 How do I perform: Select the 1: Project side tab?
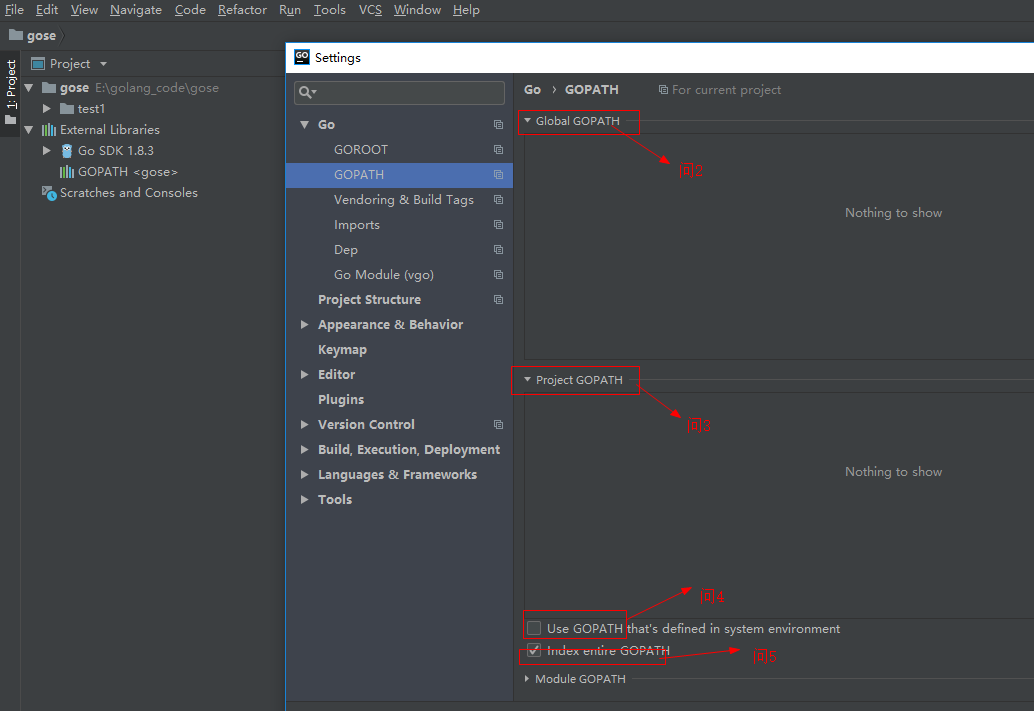click(x=11, y=94)
